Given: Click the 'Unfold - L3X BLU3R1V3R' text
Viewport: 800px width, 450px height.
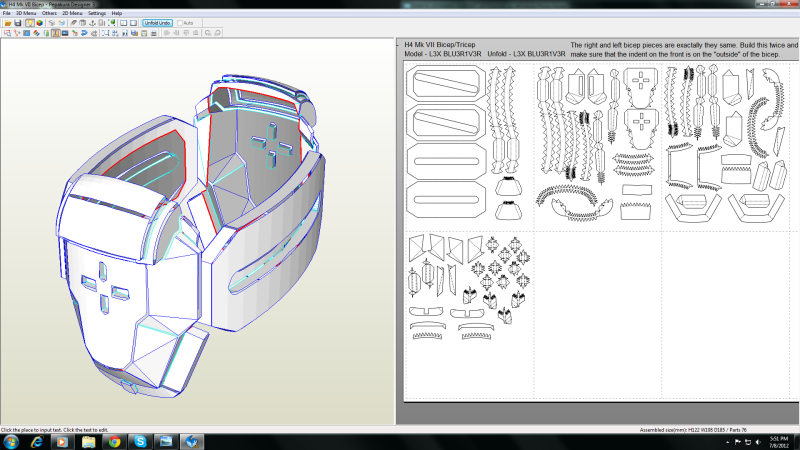Looking at the screenshot, I should click(x=526, y=54).
